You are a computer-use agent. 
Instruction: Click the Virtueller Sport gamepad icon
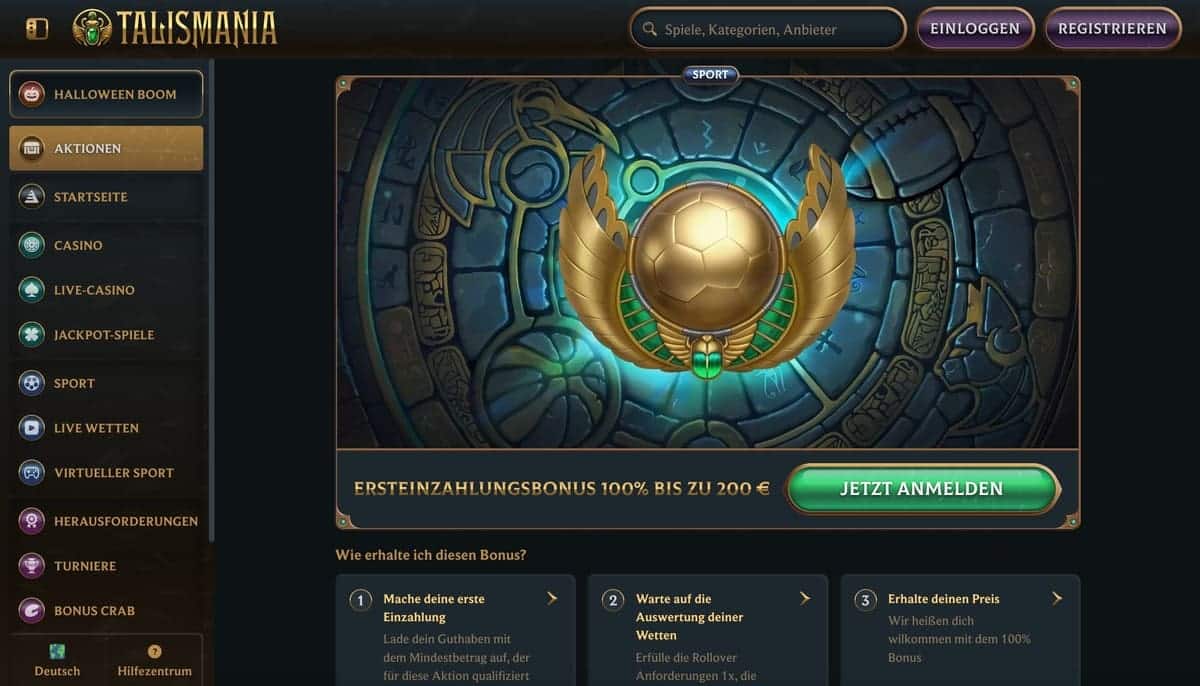pos(32,473)
